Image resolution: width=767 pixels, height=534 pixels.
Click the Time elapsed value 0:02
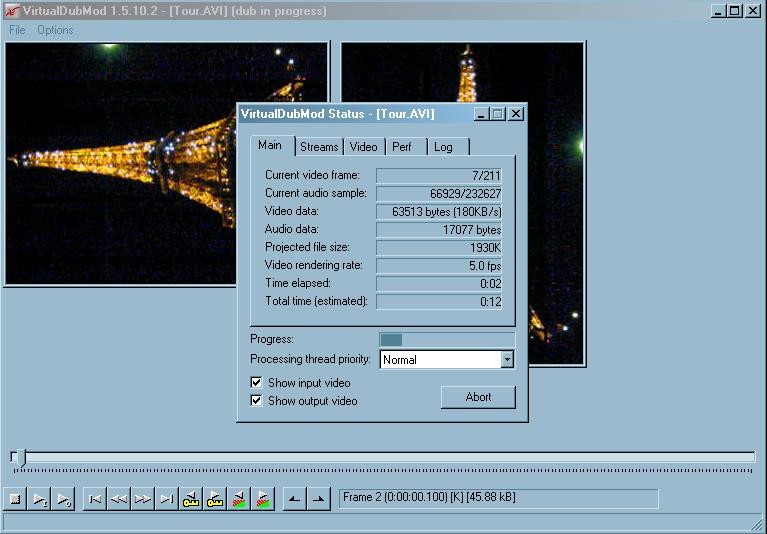439,284
